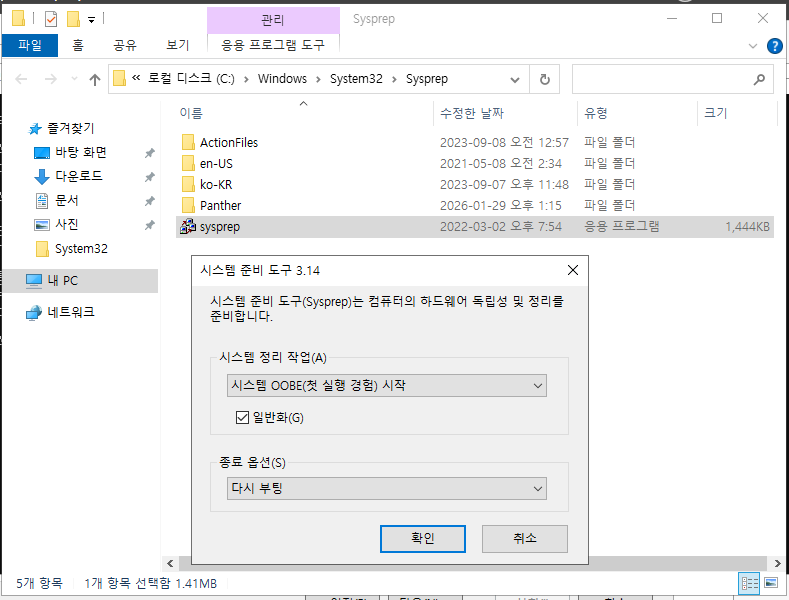Switch to large icons view
Viewport: 789px width, 600px height.
tap(771, 583)
